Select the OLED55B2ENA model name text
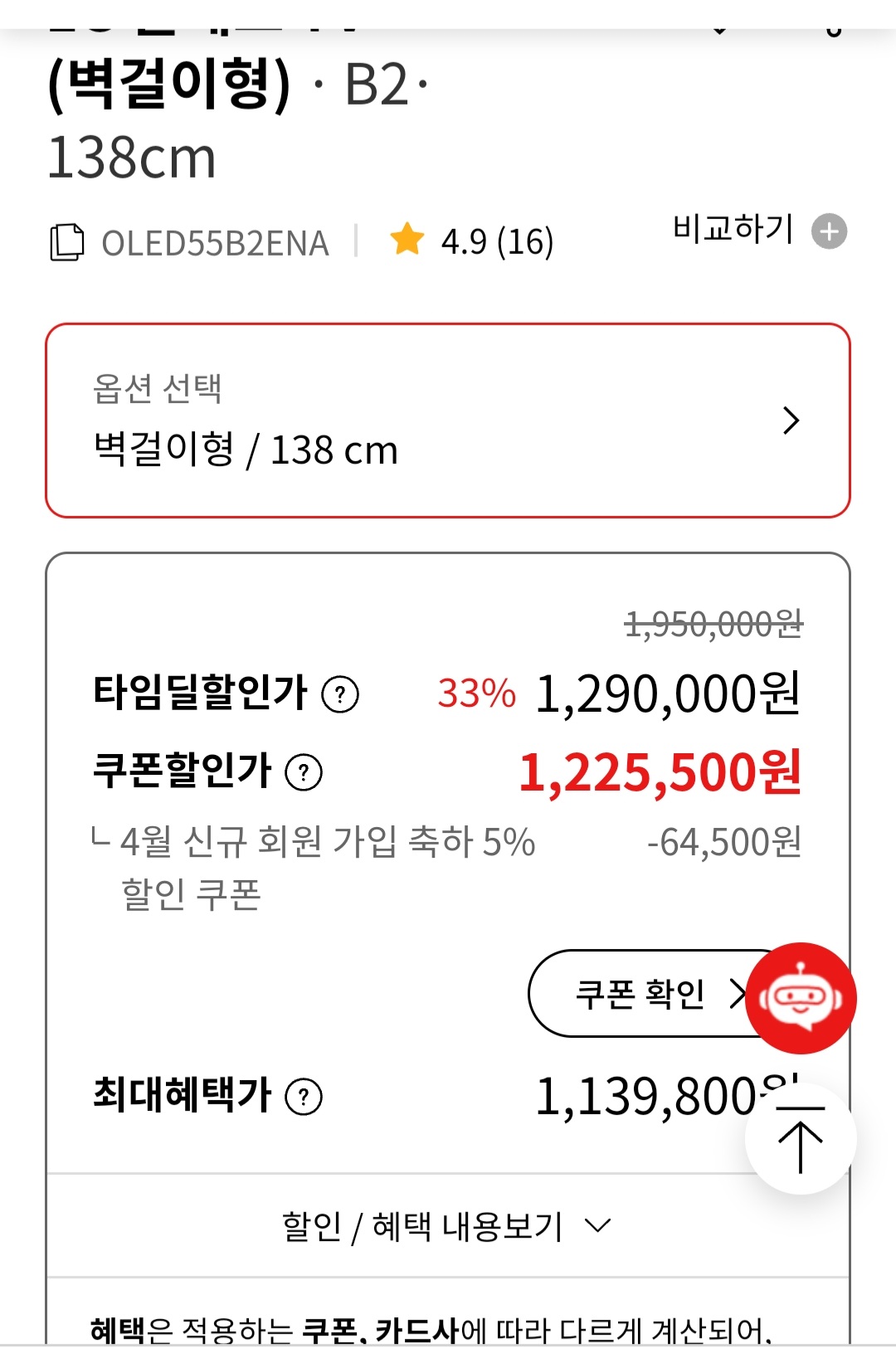896x1353 pixels. (215, 243)
